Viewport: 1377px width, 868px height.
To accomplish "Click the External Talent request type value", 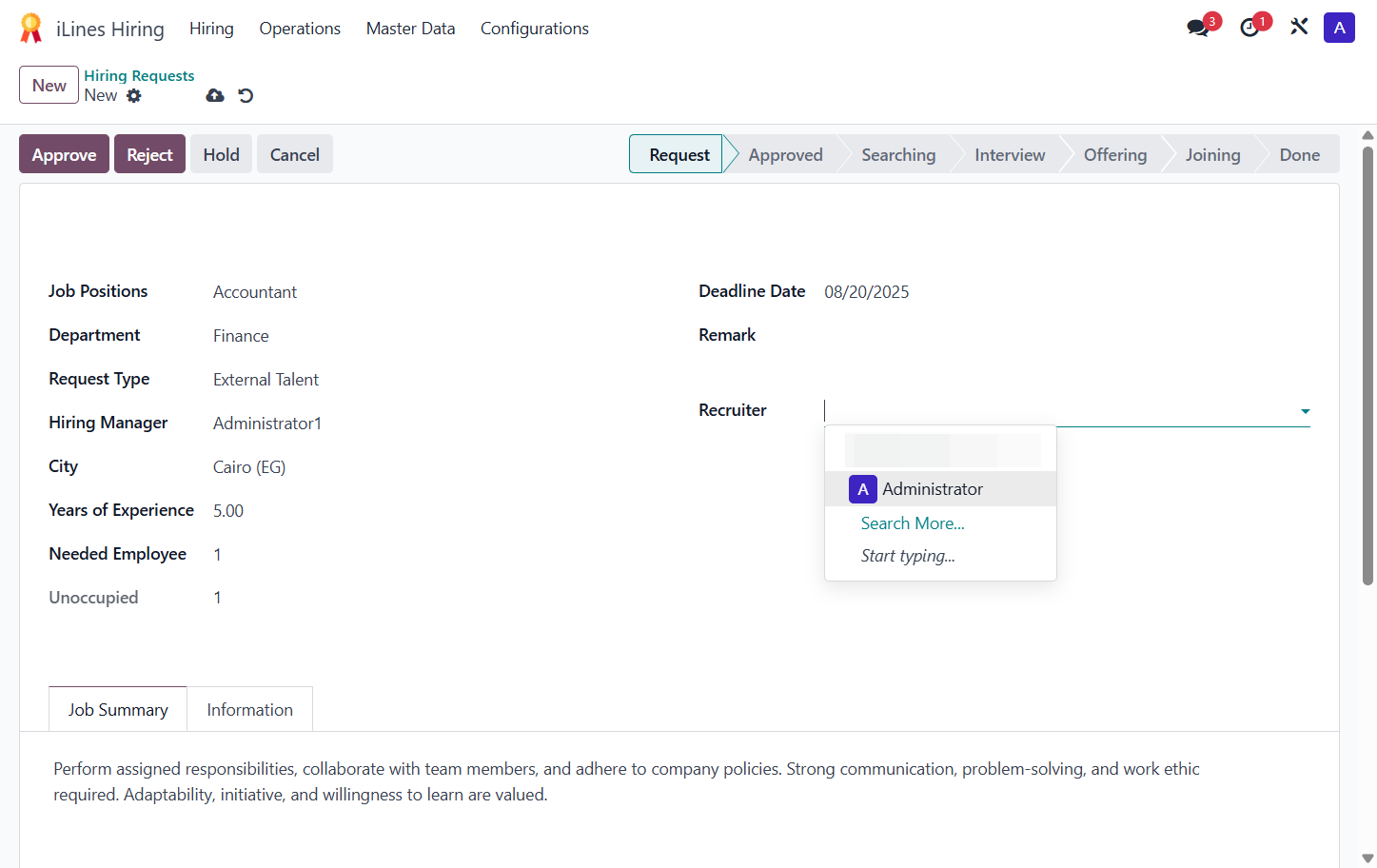I will (266, 380).
